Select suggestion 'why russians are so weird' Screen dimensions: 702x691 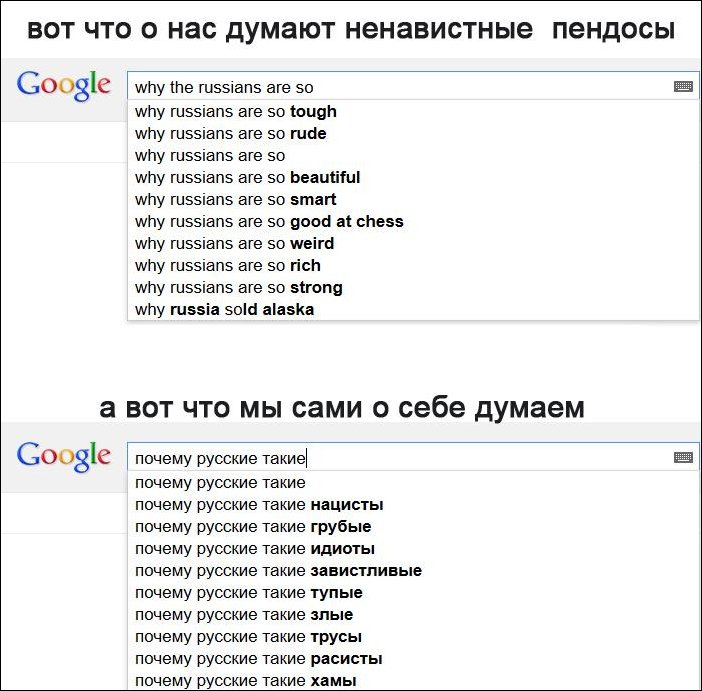click(235, 243)
